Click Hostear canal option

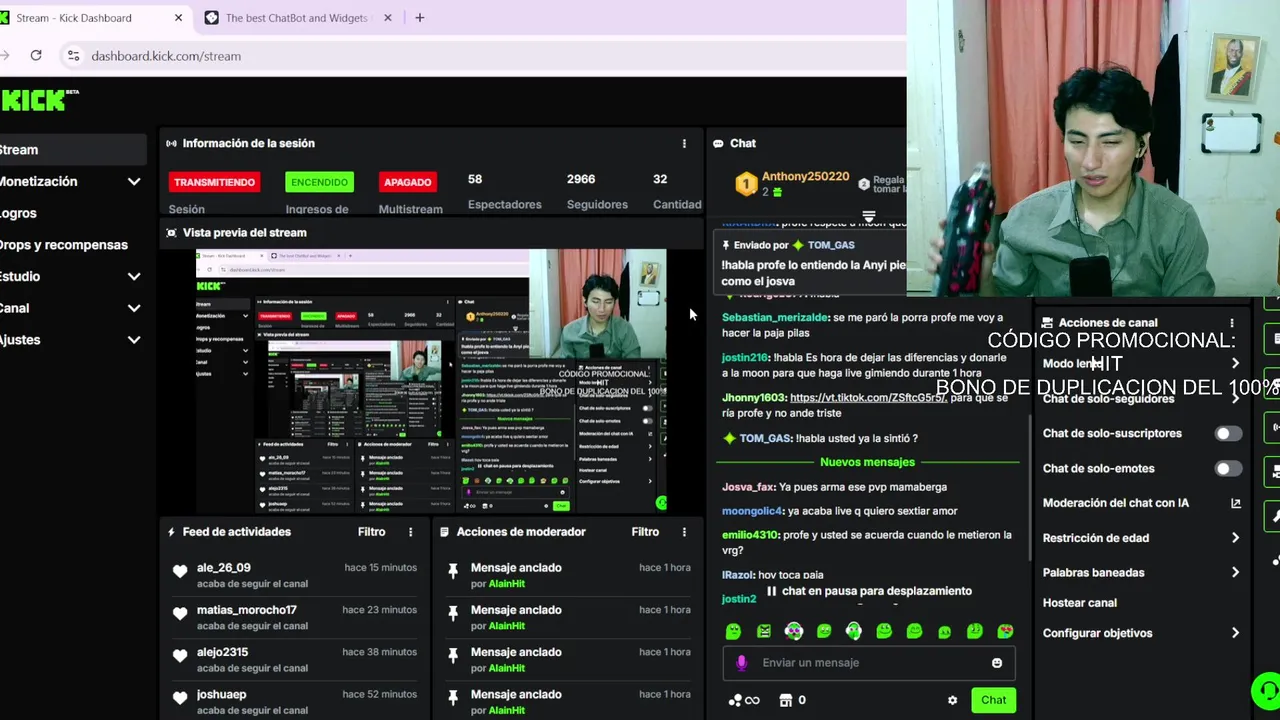click(1079, 603)
